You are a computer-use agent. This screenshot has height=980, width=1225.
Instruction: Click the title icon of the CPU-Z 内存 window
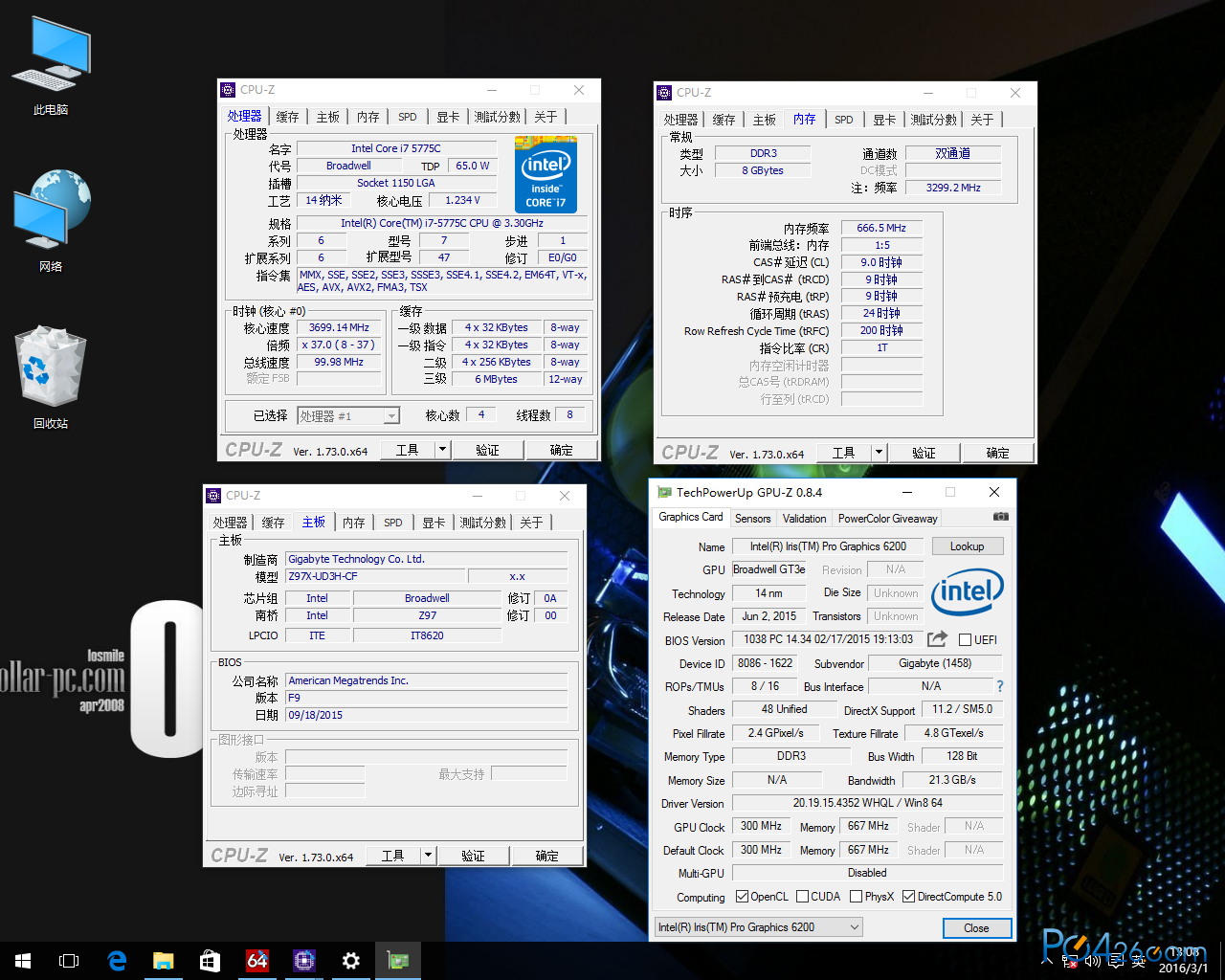tap(664, 93)
